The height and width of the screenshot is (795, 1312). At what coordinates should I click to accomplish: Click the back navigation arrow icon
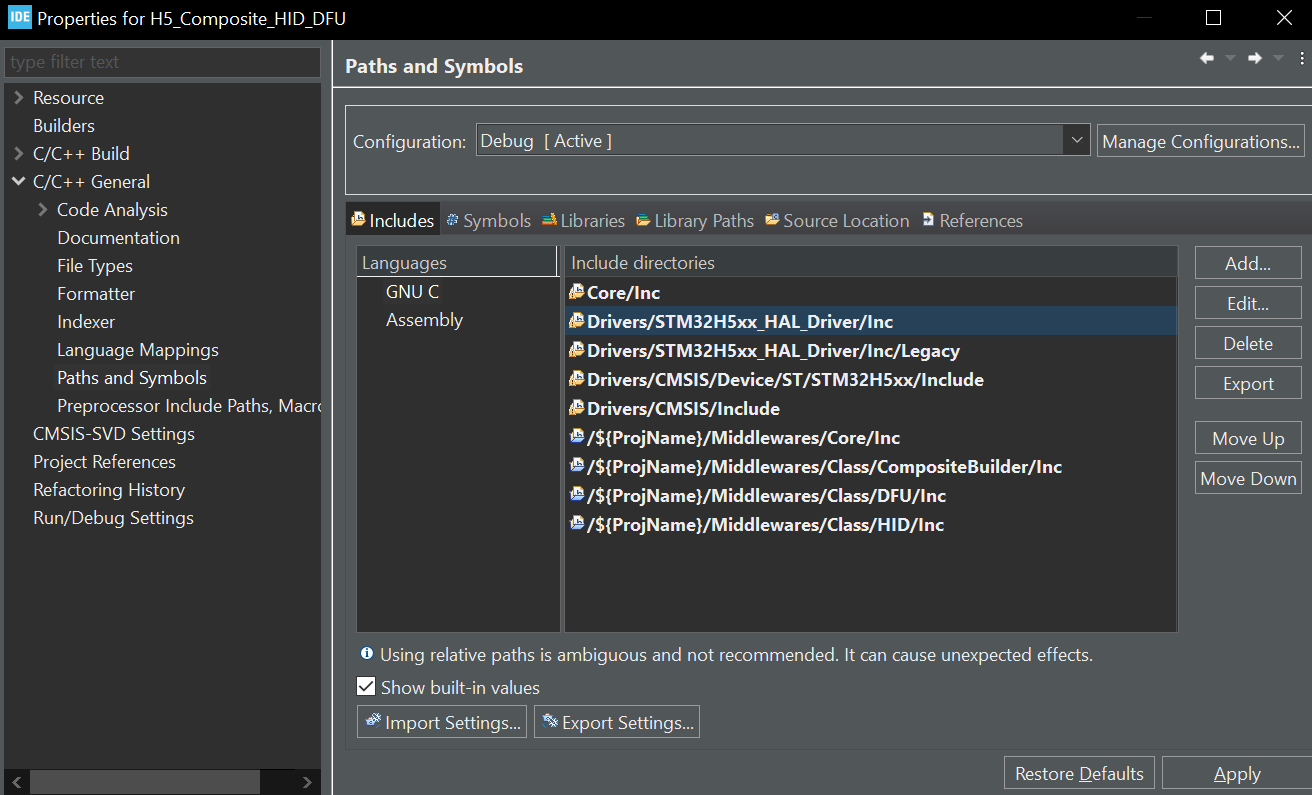click(x=1207, y=58)
